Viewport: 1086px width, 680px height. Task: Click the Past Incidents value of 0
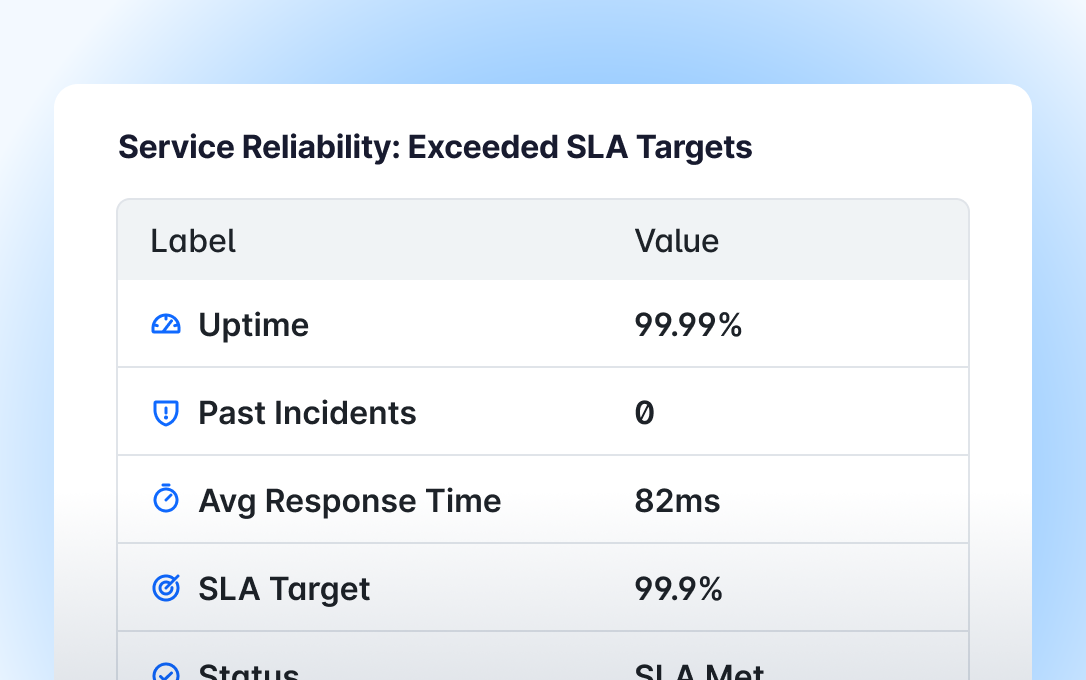point(645,413)
